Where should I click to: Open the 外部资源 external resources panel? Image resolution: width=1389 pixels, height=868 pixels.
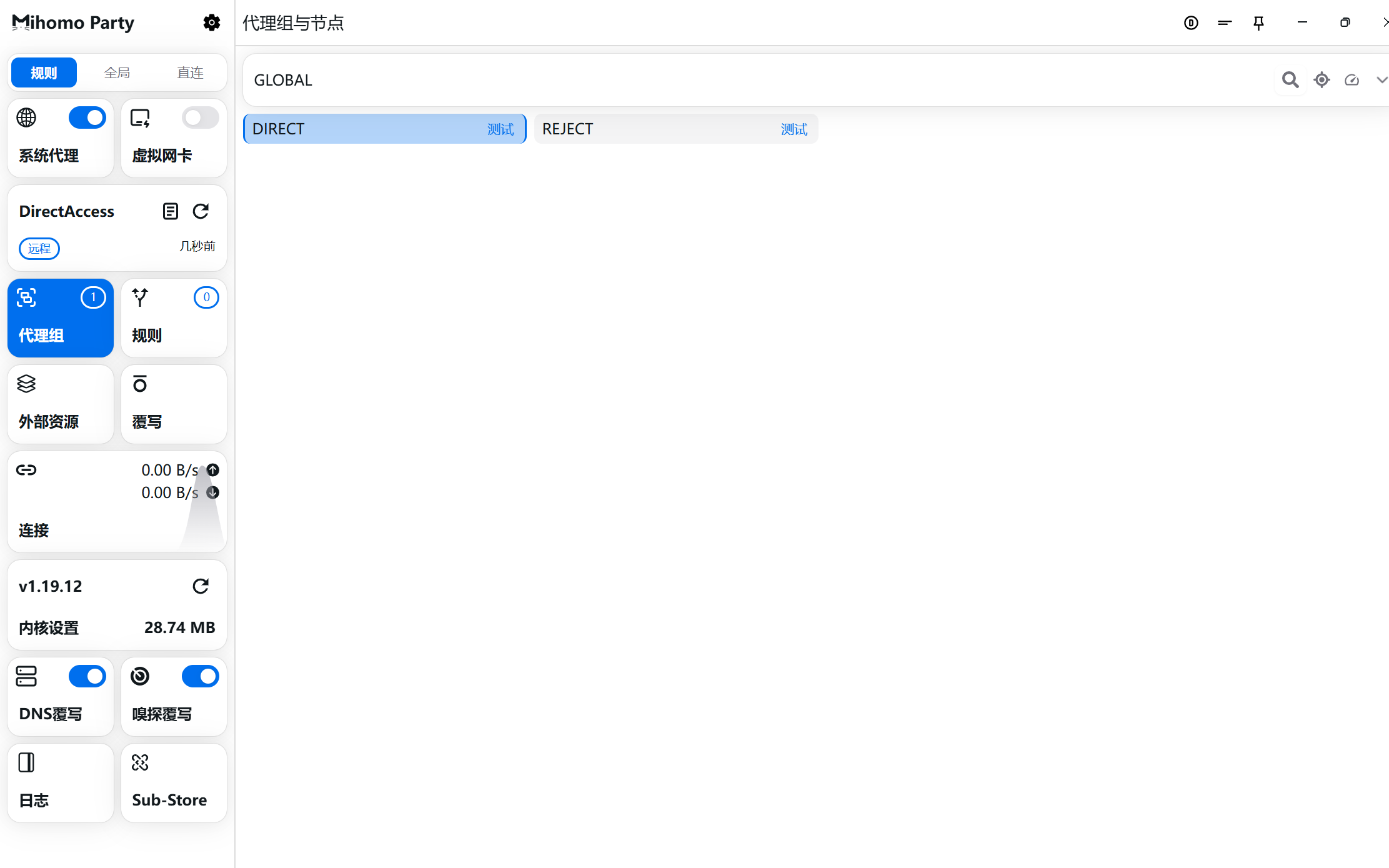(60, 404)
